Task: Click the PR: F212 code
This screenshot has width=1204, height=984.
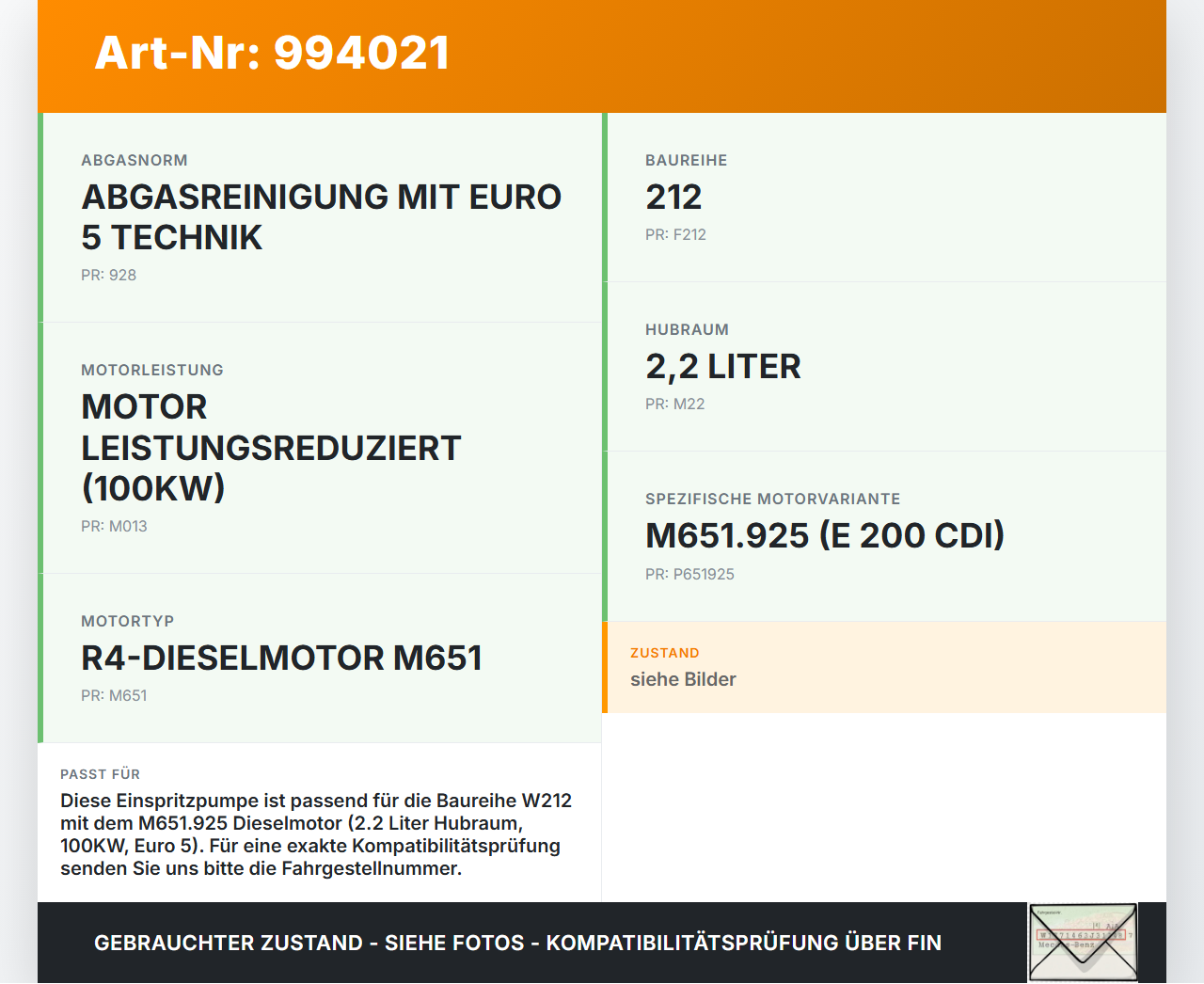Action: click(676, 234)
